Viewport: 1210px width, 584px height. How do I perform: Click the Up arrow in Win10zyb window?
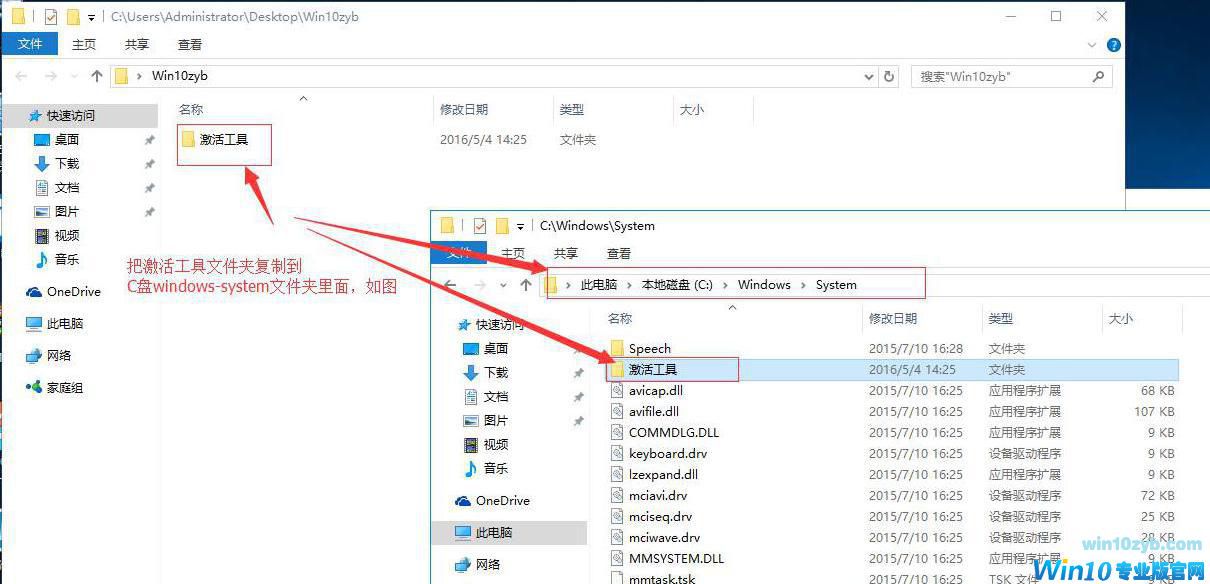click(97, 76)
